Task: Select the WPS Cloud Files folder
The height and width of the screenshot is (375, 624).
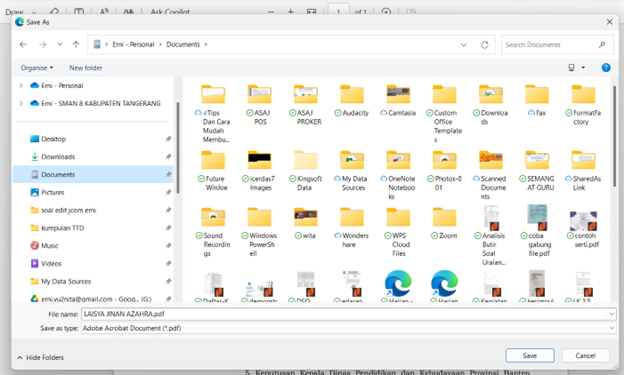Action: tap(398, 232)
